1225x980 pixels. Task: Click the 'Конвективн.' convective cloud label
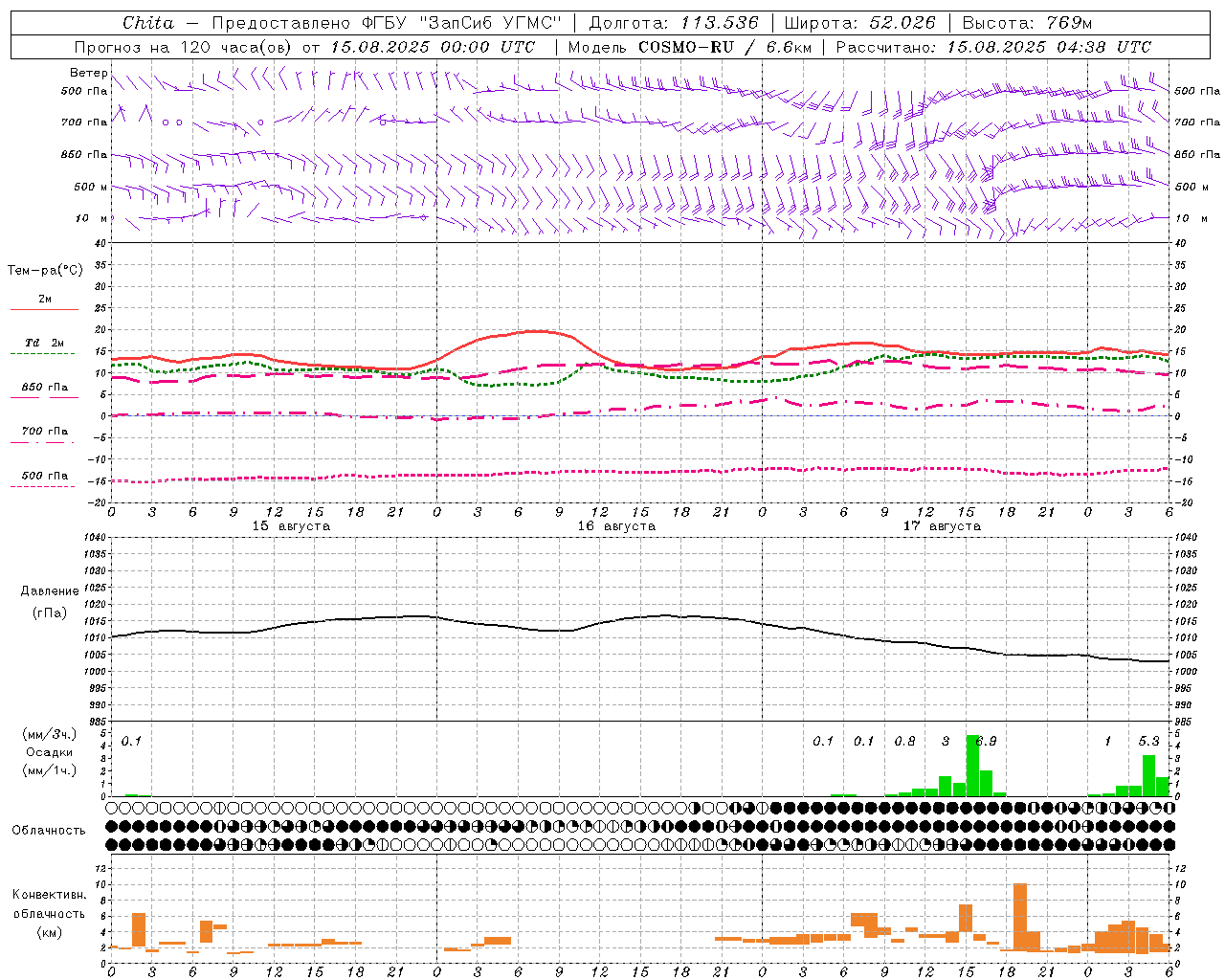49,895
